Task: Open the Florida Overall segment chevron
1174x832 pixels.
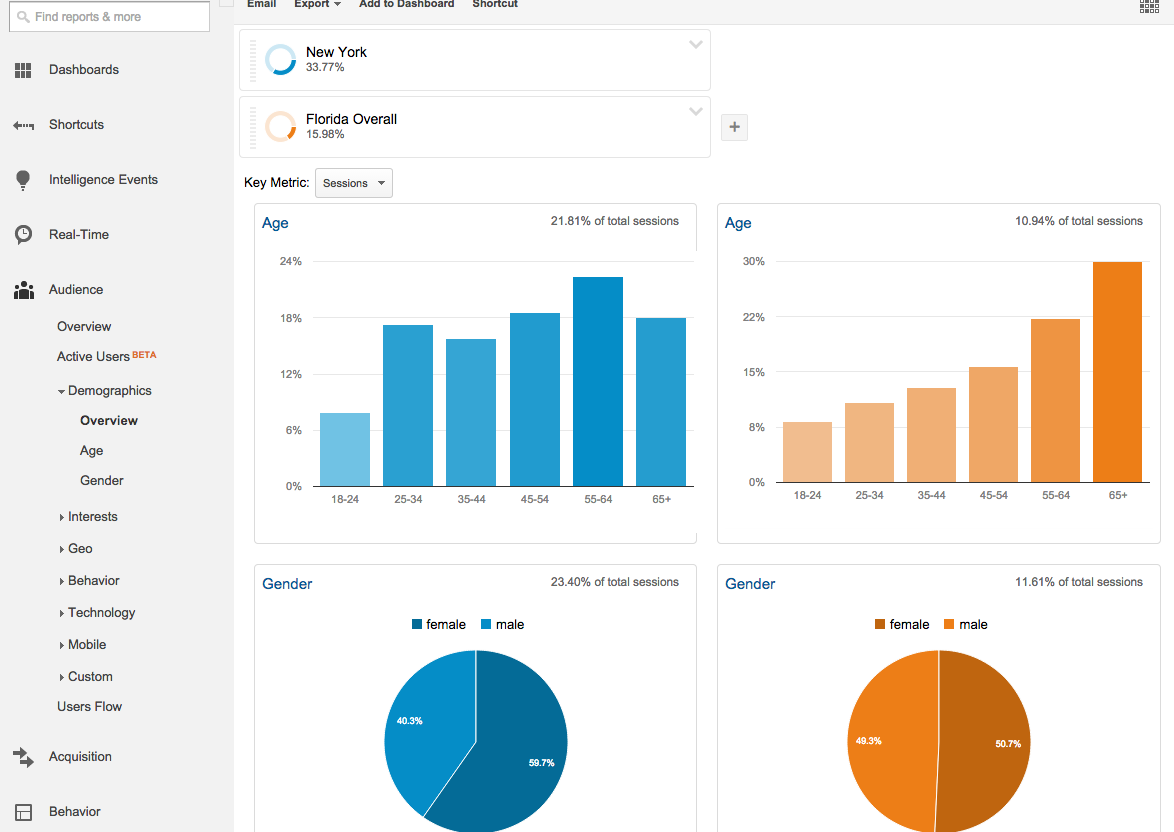Action: [x=695, y=111]
